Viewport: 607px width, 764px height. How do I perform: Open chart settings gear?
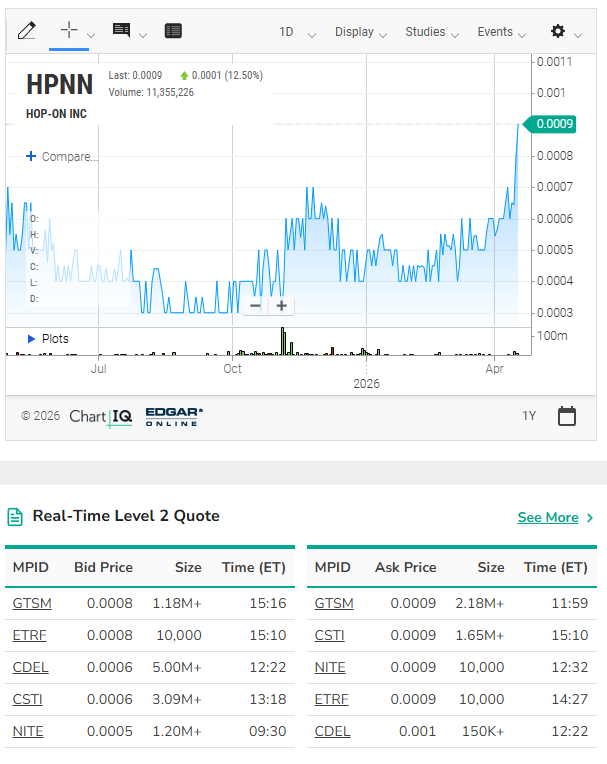tap(558, 31)
